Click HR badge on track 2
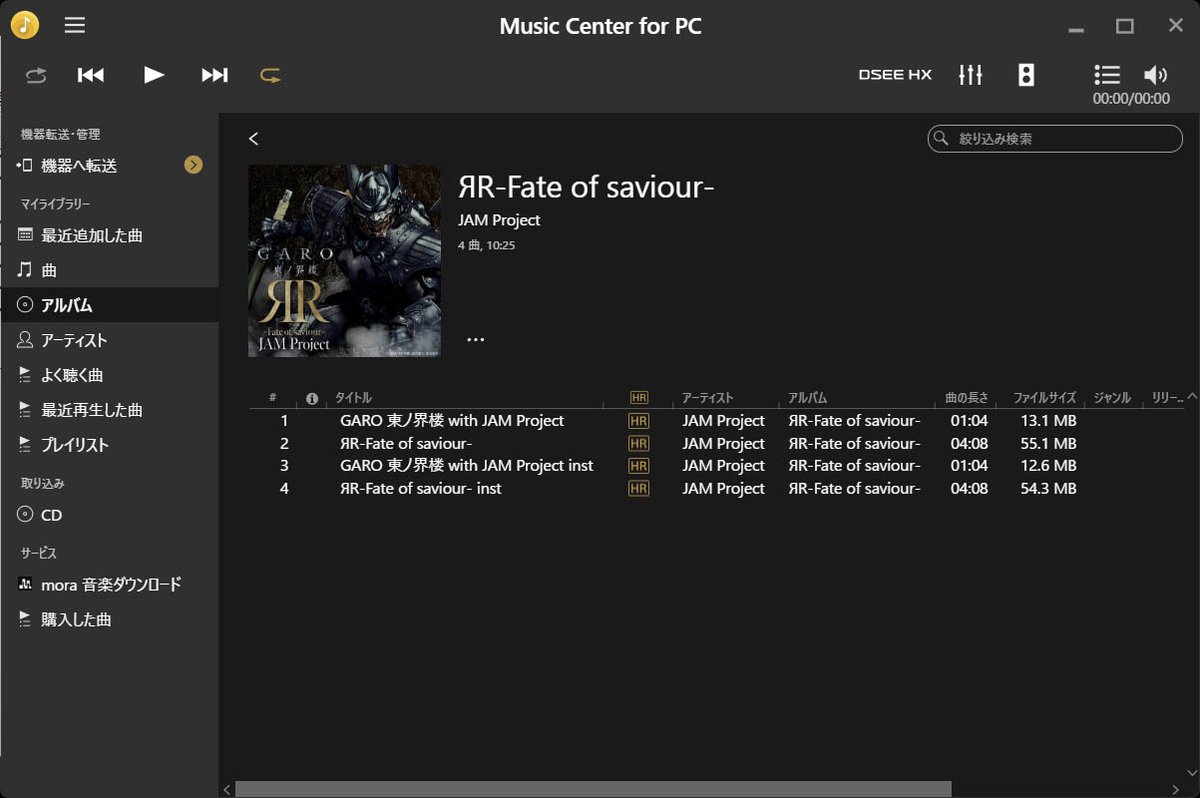Image resolution: width=1200 pixels, height=798 pixels. [x=639, y=444]
